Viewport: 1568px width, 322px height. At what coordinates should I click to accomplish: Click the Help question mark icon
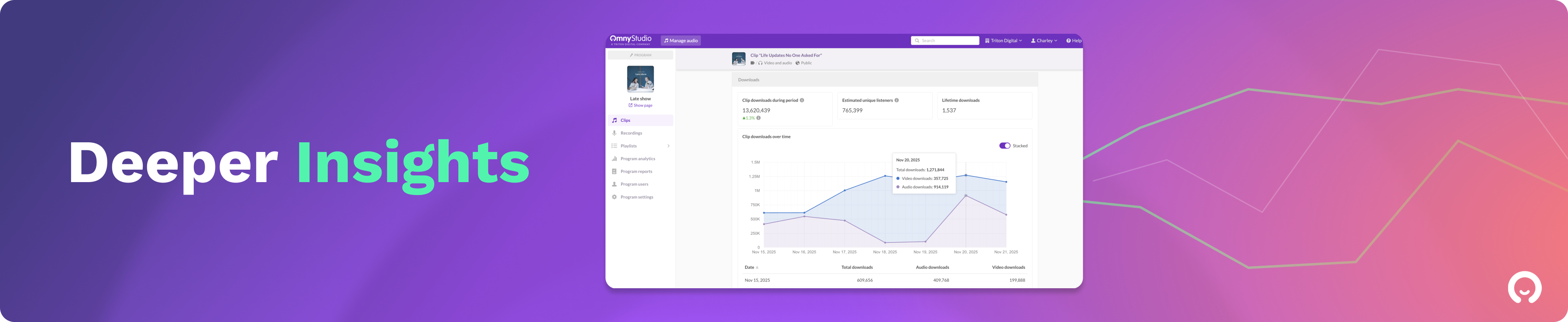[x=1068, y=41]
